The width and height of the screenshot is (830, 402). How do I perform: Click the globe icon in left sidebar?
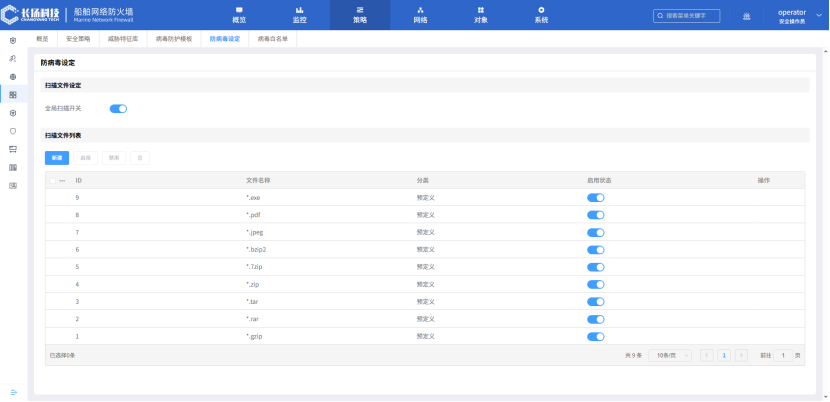pyautogui.click(x=13, y=76)
